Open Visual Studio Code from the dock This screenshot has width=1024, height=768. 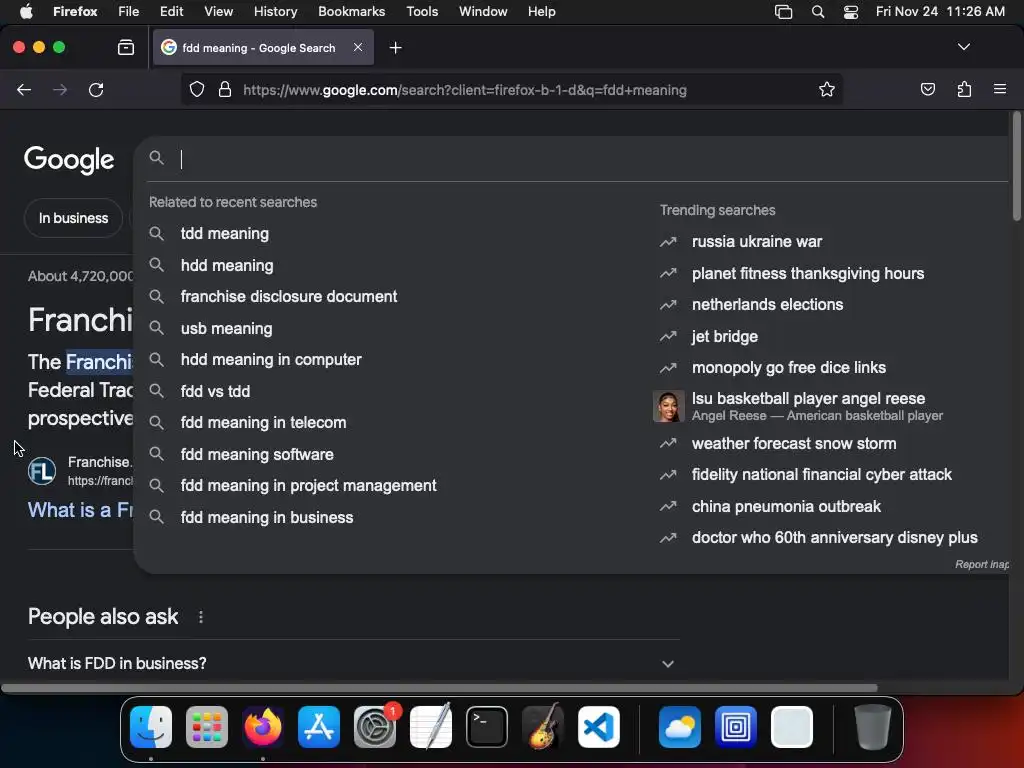(x=599, y=727)
